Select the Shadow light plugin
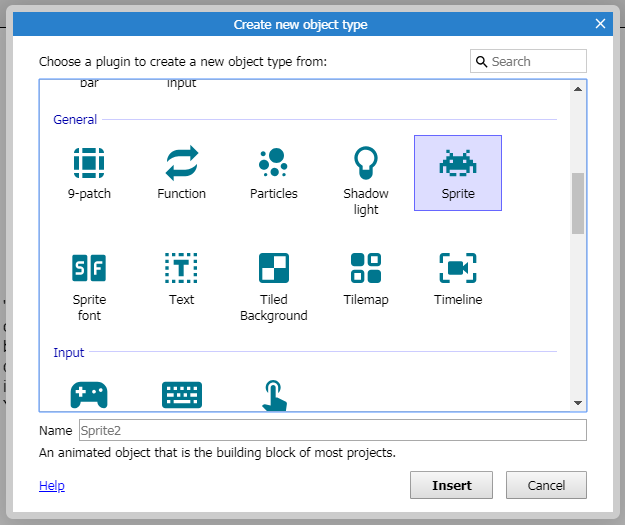This screenshot has height=525, width=625. [366, 162]
